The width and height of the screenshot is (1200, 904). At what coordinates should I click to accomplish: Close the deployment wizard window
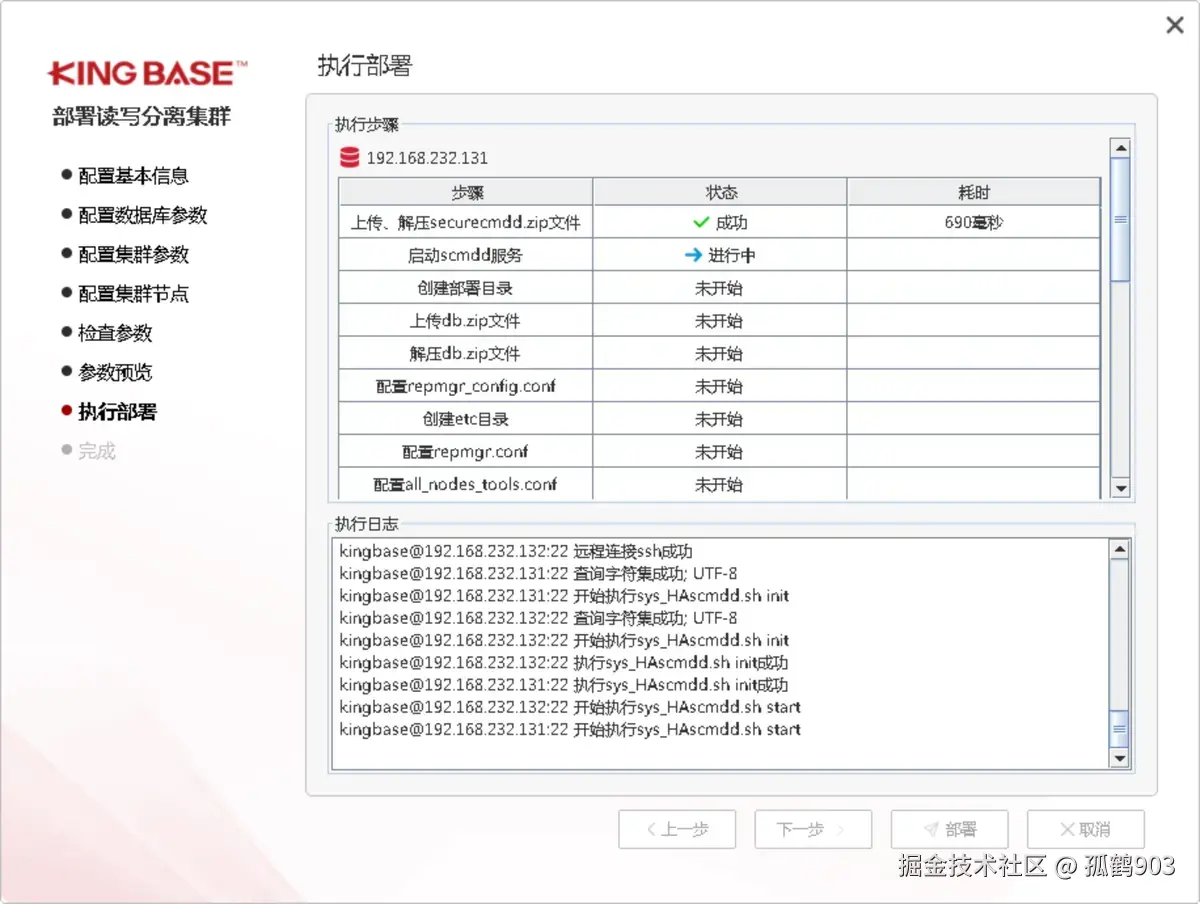click(x=1175, y=26)
